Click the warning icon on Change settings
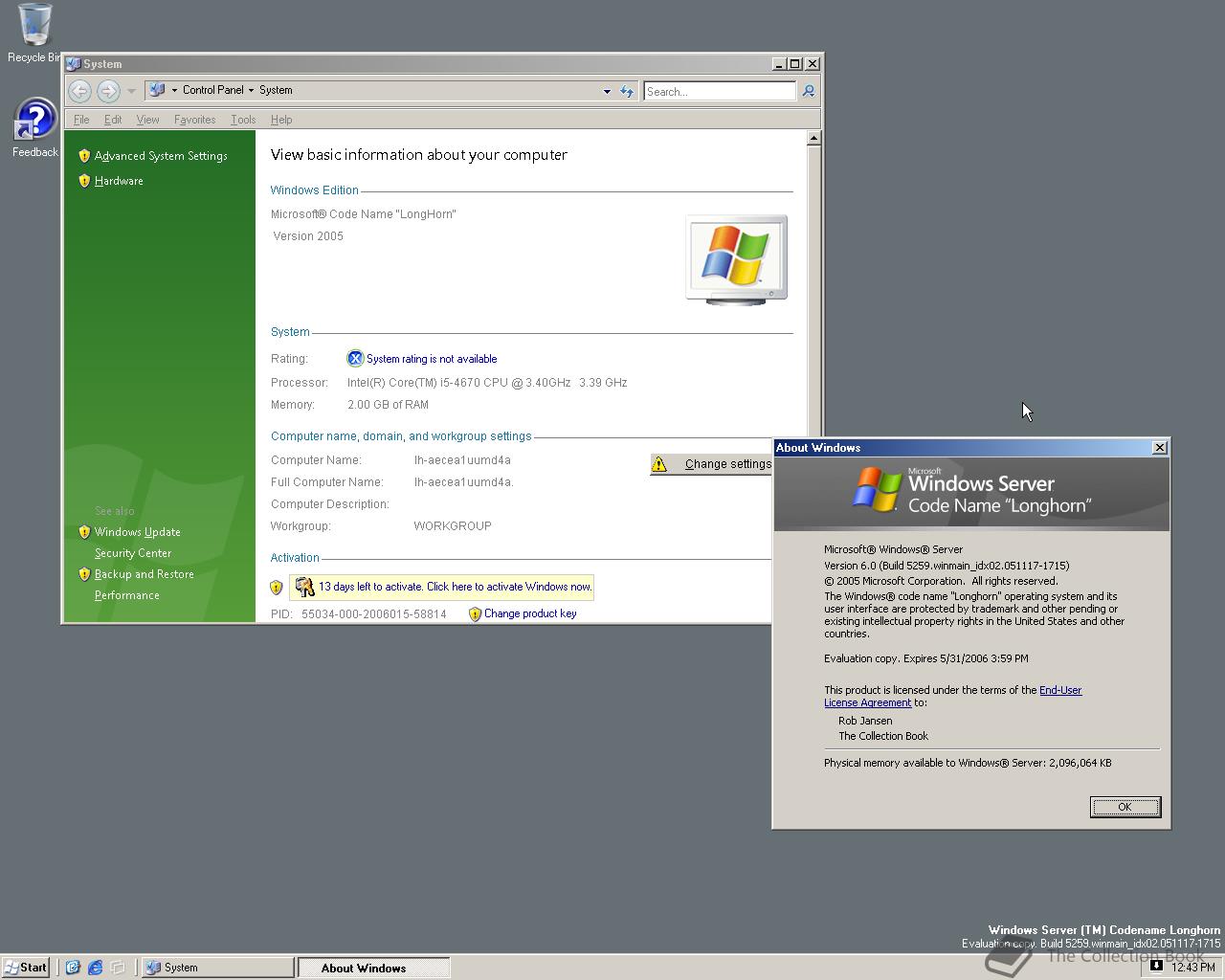Viewport: 1225px width, 980px height. (x=659, y=464)
